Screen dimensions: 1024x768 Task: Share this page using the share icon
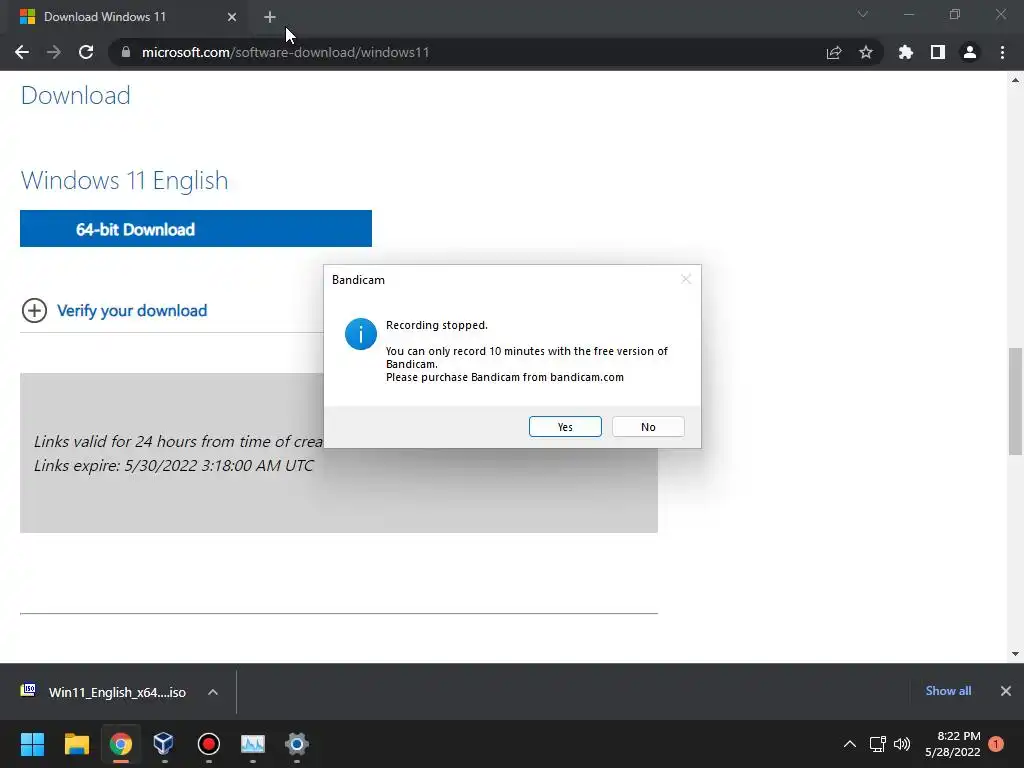point(834,52)
